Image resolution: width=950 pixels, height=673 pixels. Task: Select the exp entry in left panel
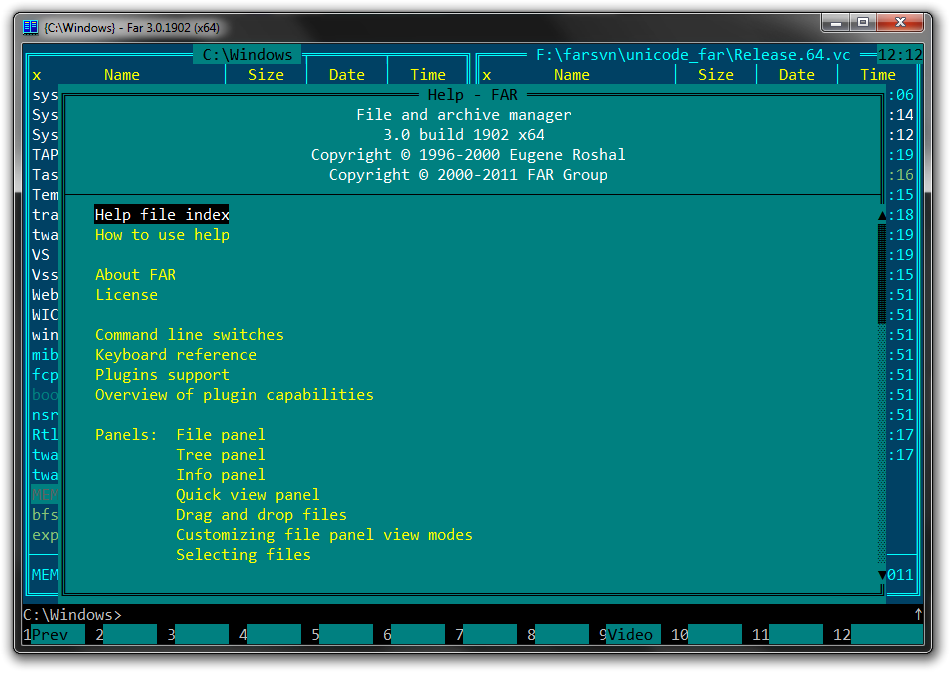pos(45,534)
